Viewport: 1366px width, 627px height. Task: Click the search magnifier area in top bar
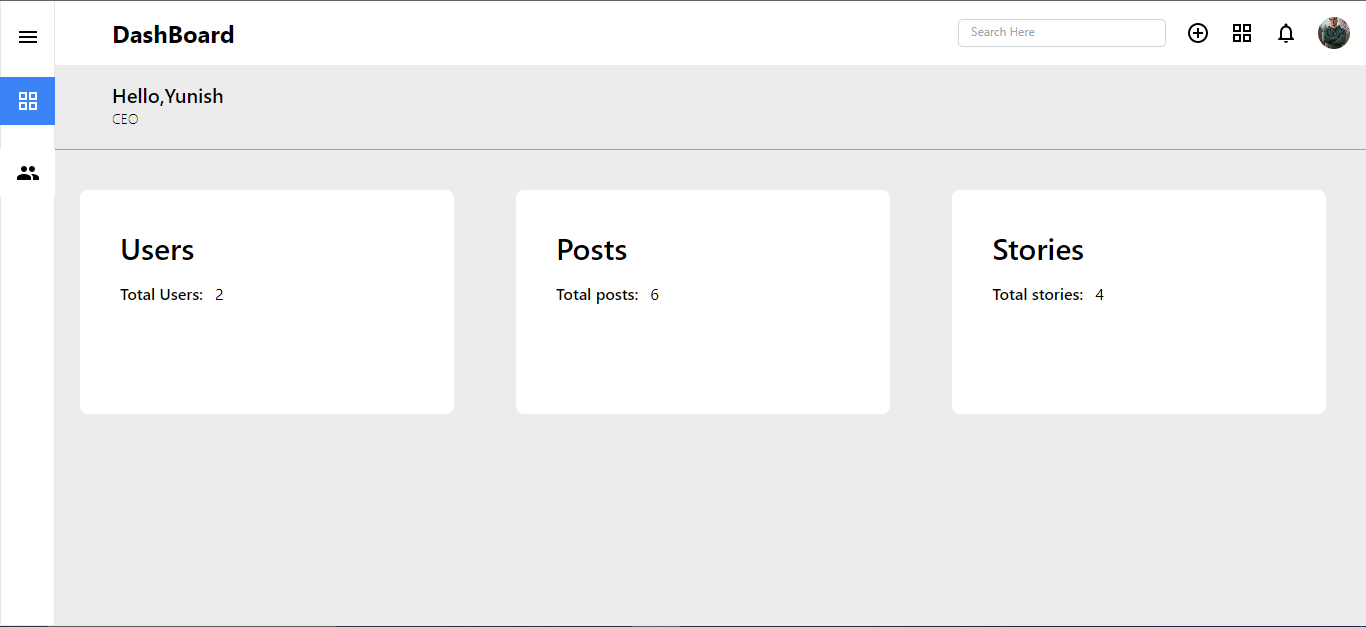(x=1062, y=32)
